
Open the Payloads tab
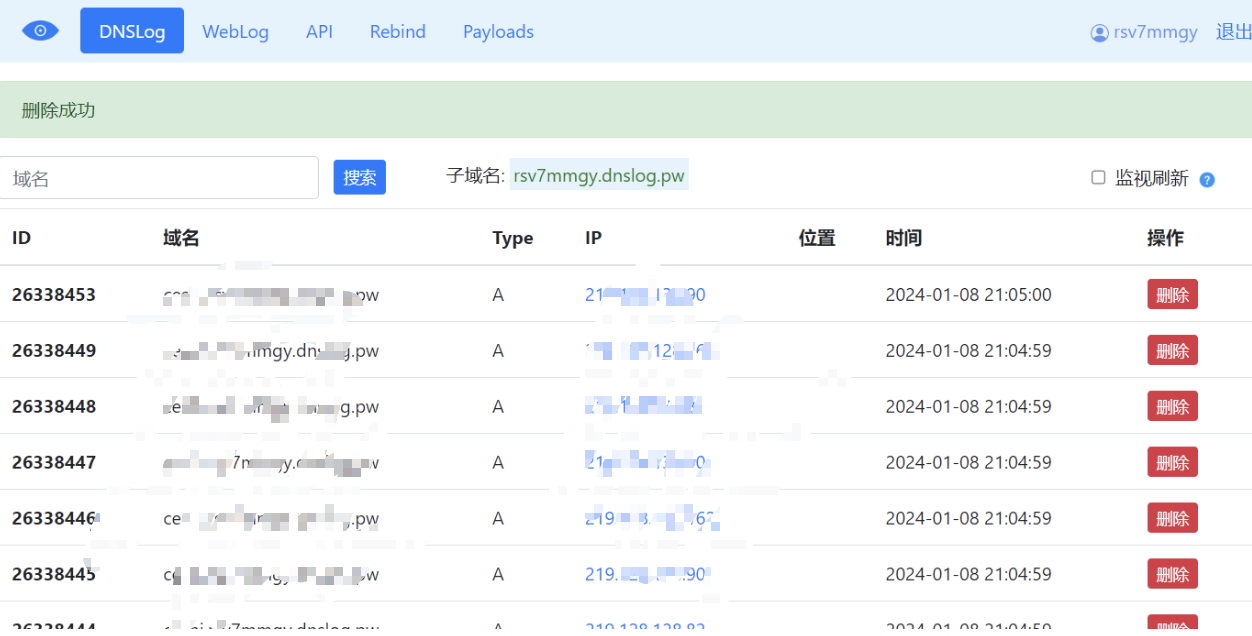pos(498,31)
